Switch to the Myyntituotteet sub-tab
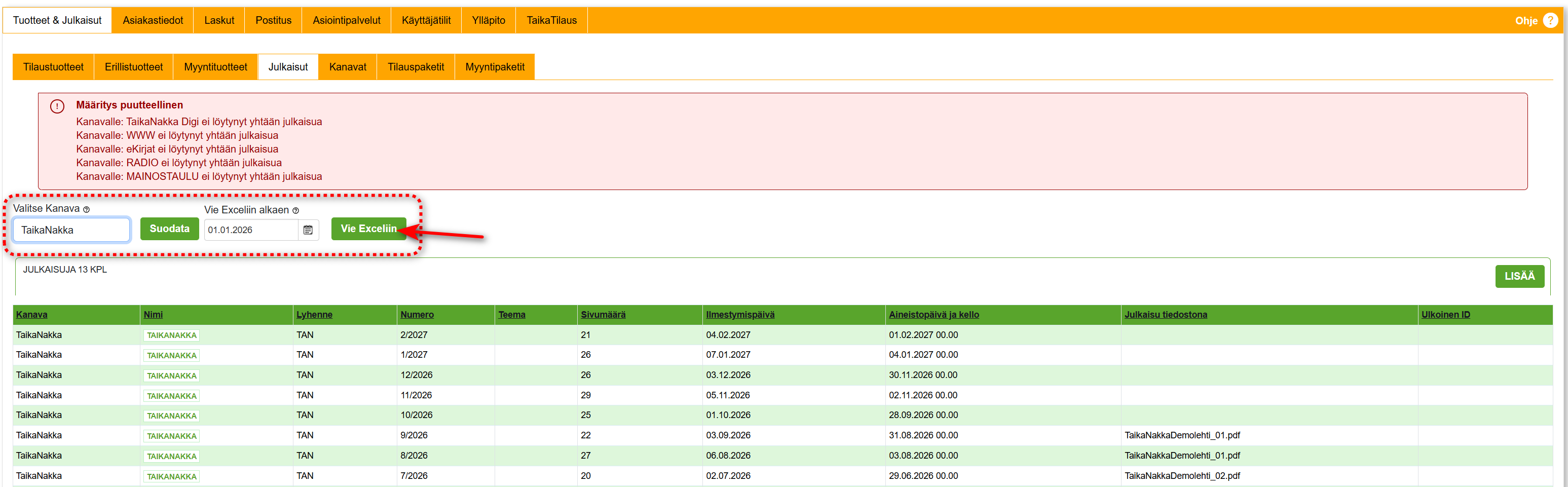Viewport: 1568px width, 487px height. pyautogui.click(x=215, y=67)
